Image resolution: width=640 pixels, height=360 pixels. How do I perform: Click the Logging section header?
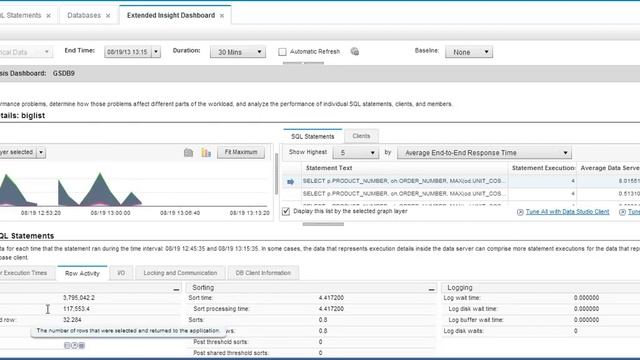click(x=460, y=288)
